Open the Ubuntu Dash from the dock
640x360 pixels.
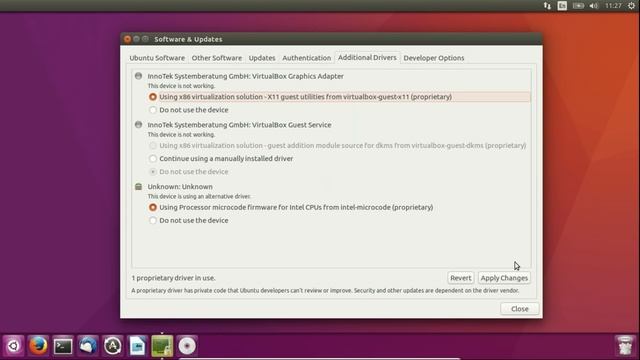[13, 346]
